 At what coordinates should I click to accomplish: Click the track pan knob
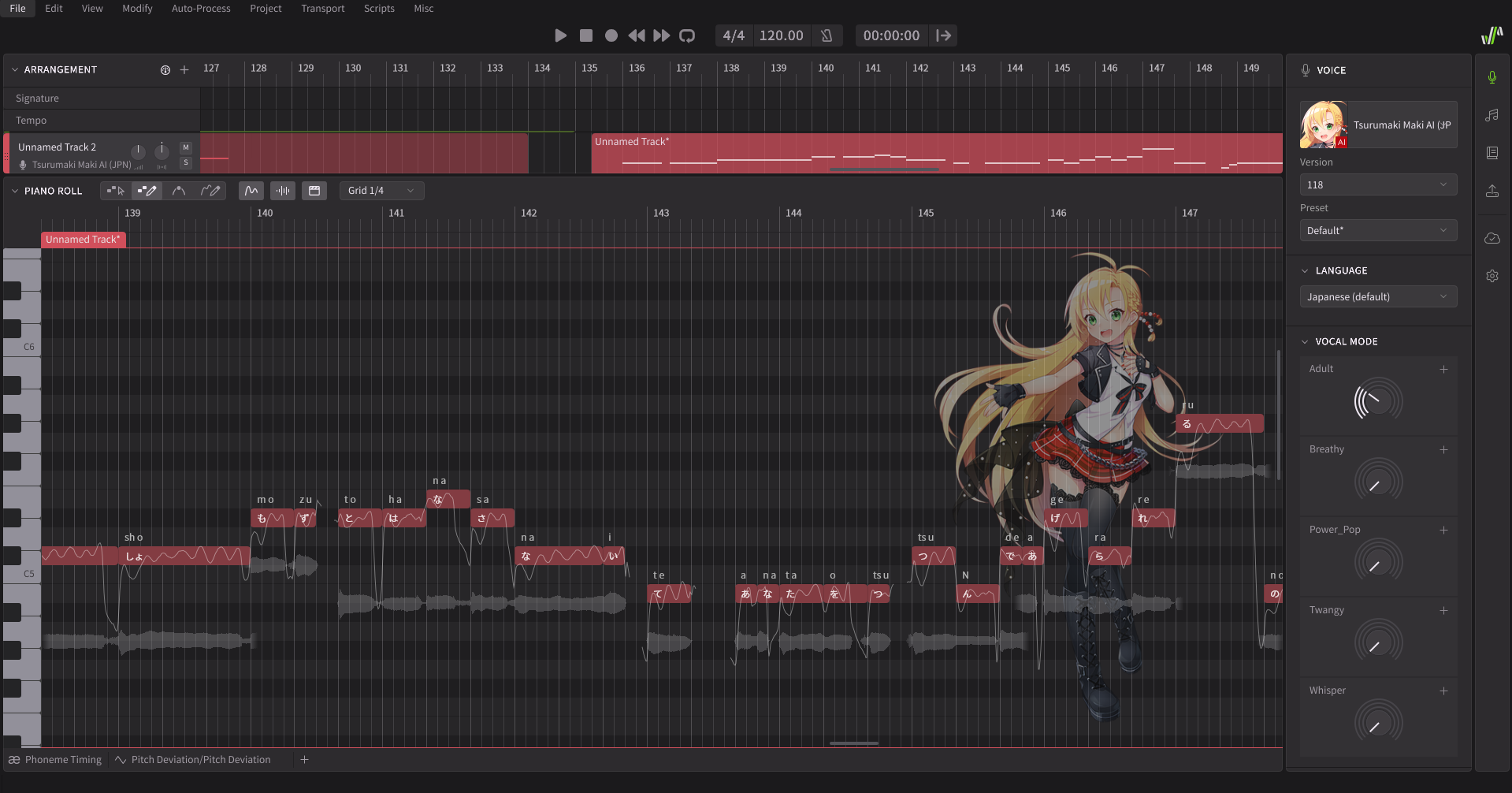tap(162, 151)
